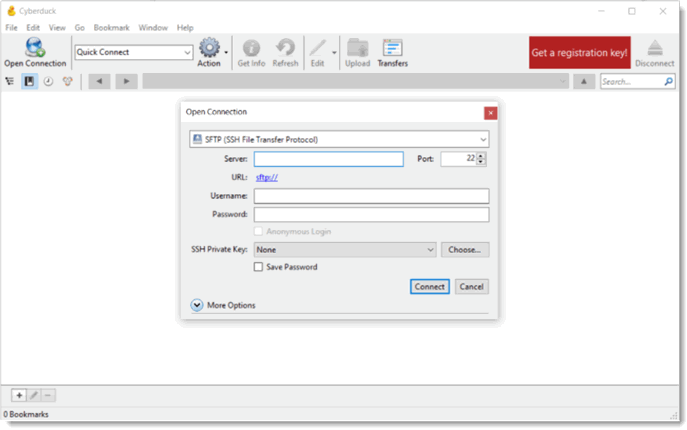
Task: Show the Bookmarks view icon
Action: pos(29,81)
